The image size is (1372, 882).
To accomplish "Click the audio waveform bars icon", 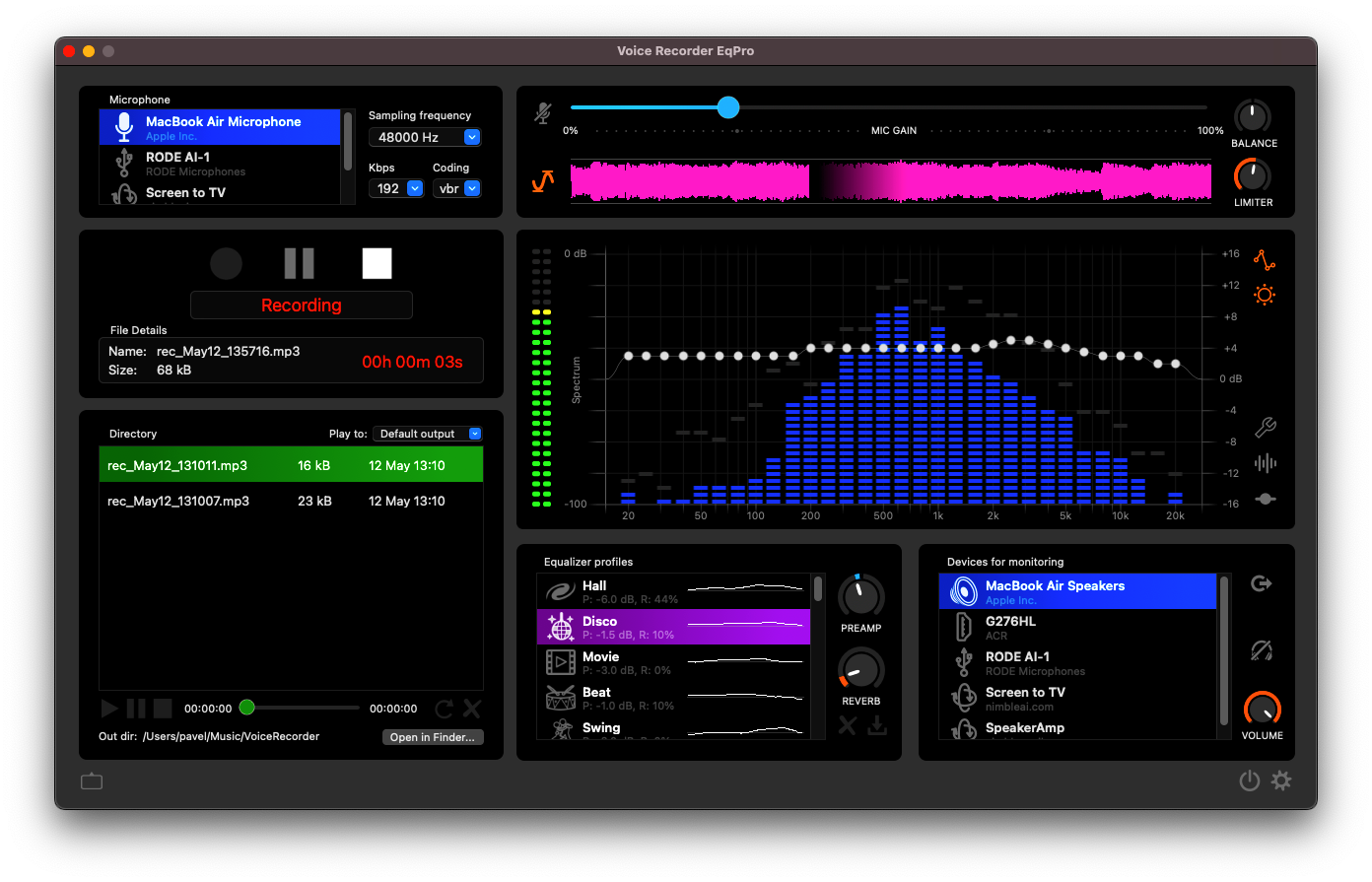I will (1266, 462).
